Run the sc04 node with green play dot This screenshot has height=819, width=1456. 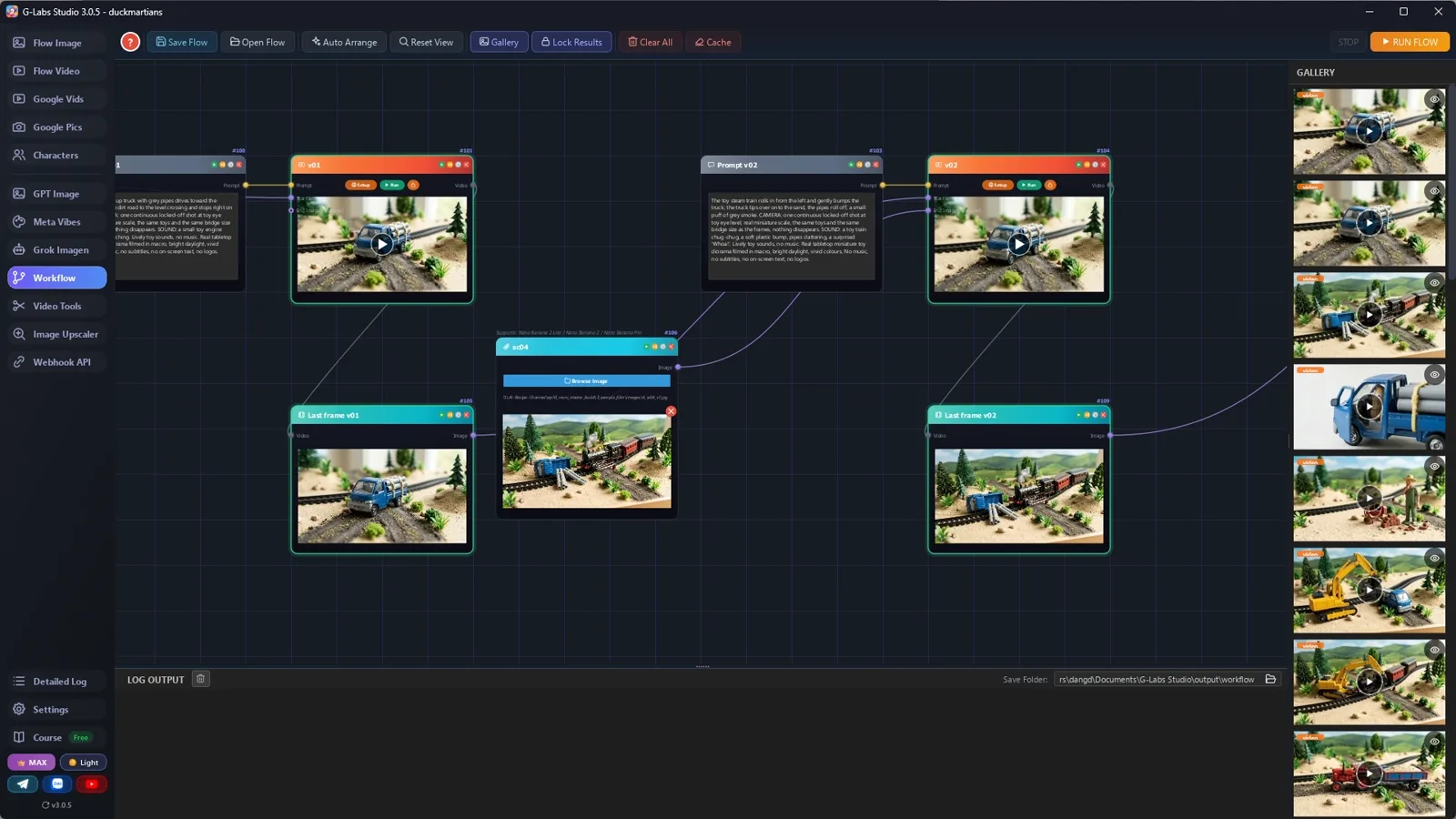(x=646, y=347)
